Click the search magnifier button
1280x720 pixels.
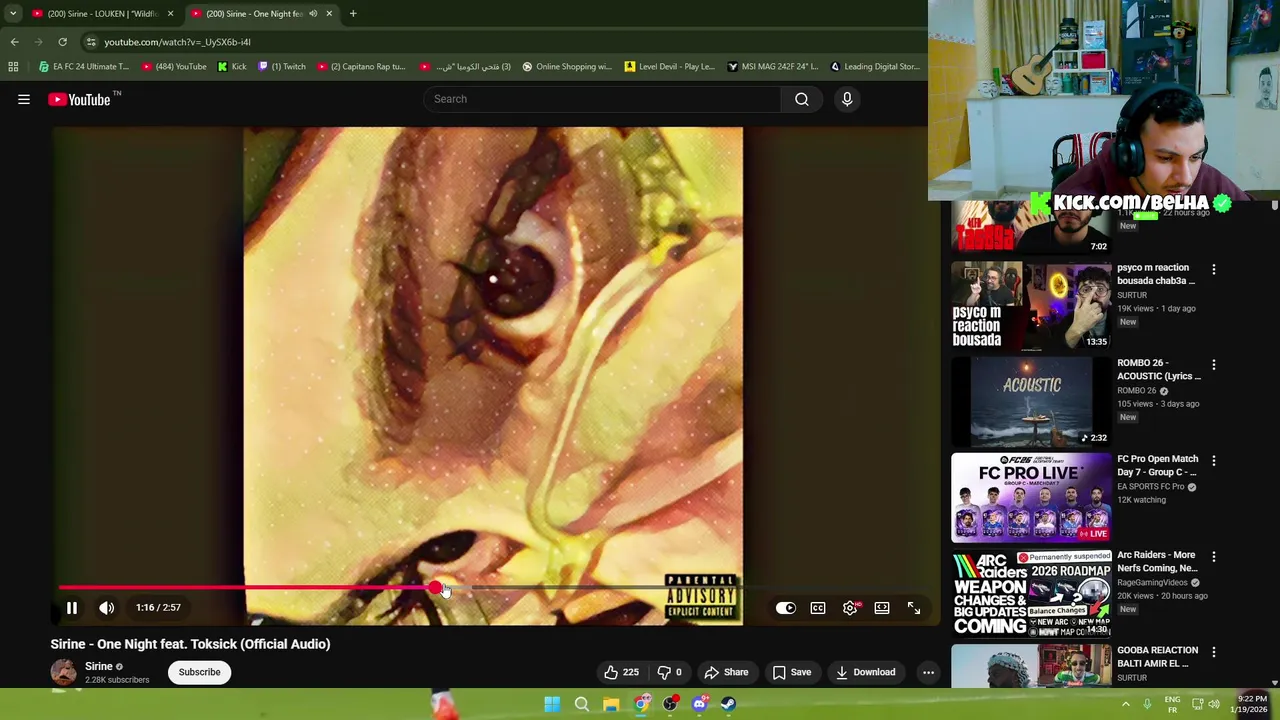click(x=802, y=99)
